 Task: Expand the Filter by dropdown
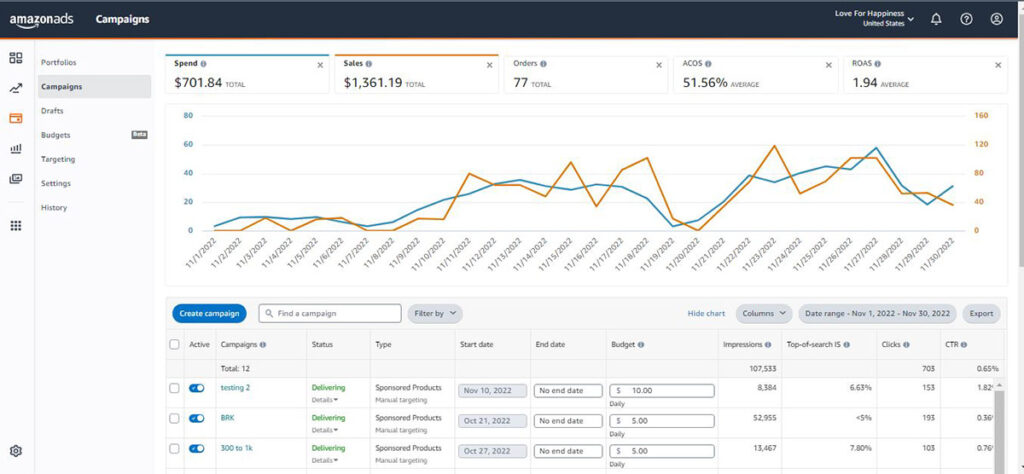435,313
